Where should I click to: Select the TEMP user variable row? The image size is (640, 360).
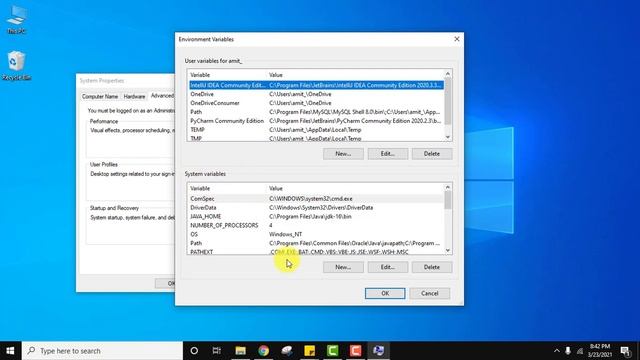(x=316, y=130)
